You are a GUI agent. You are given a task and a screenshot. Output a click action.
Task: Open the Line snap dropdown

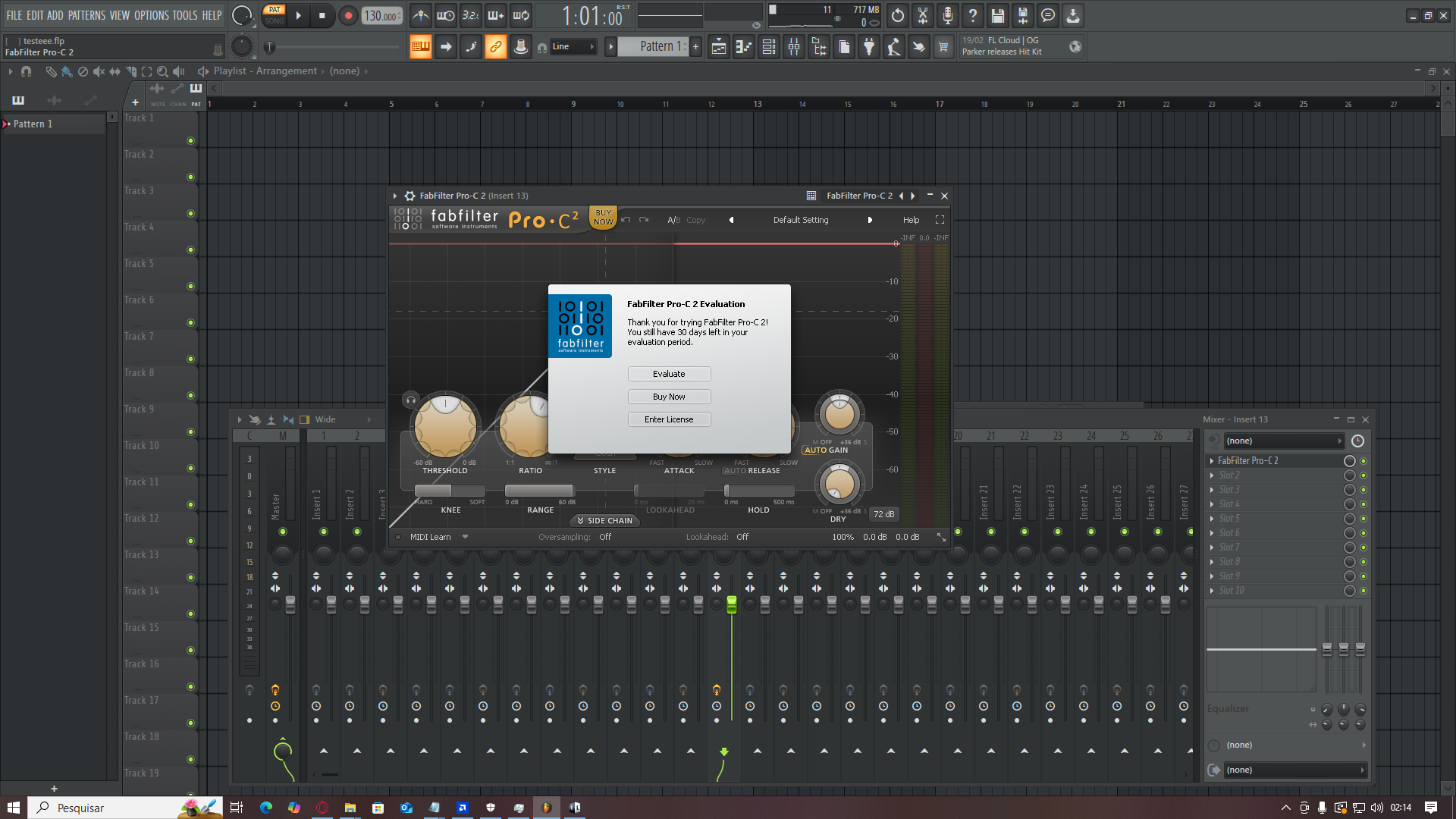click(x=573, y=47)
